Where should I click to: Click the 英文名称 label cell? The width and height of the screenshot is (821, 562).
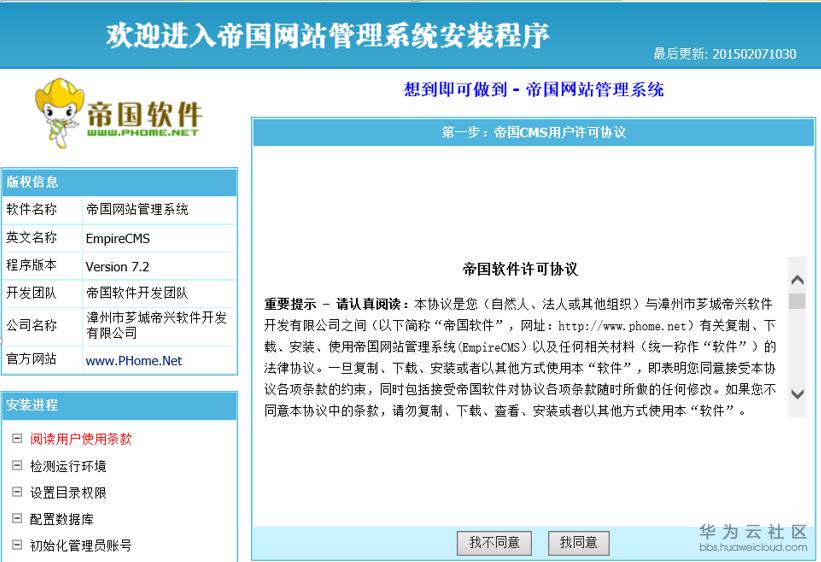[x=42, y=238]
